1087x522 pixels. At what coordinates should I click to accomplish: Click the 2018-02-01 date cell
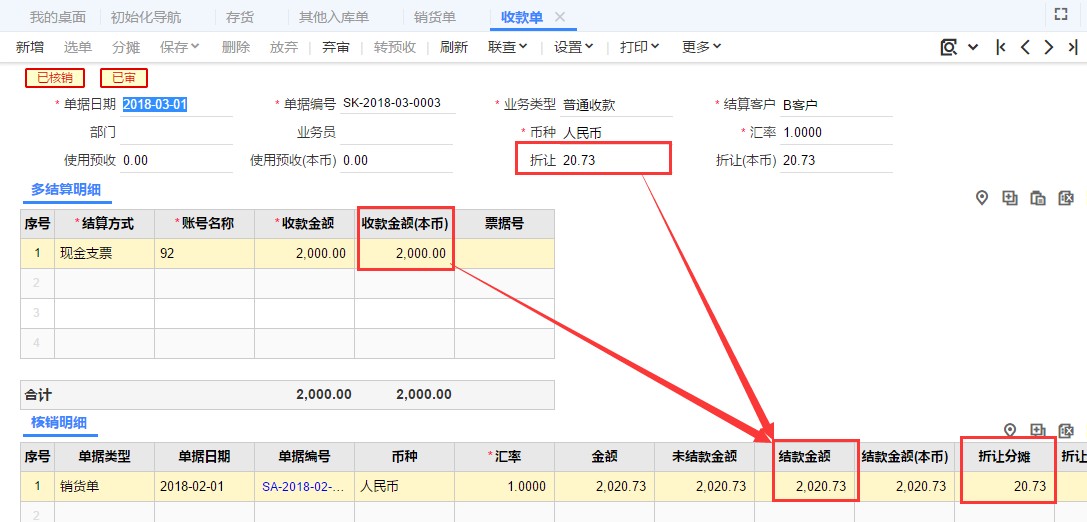coord(205,486)
